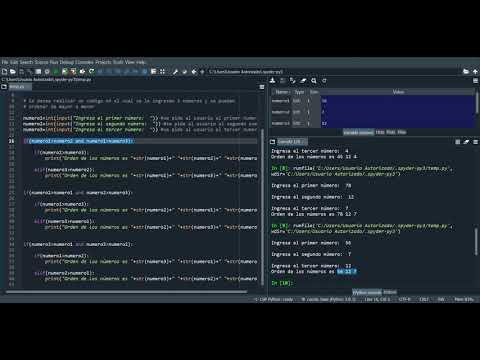Change to parent directory arrow icon
480x360 pixels.
click(x=475, y=72)
